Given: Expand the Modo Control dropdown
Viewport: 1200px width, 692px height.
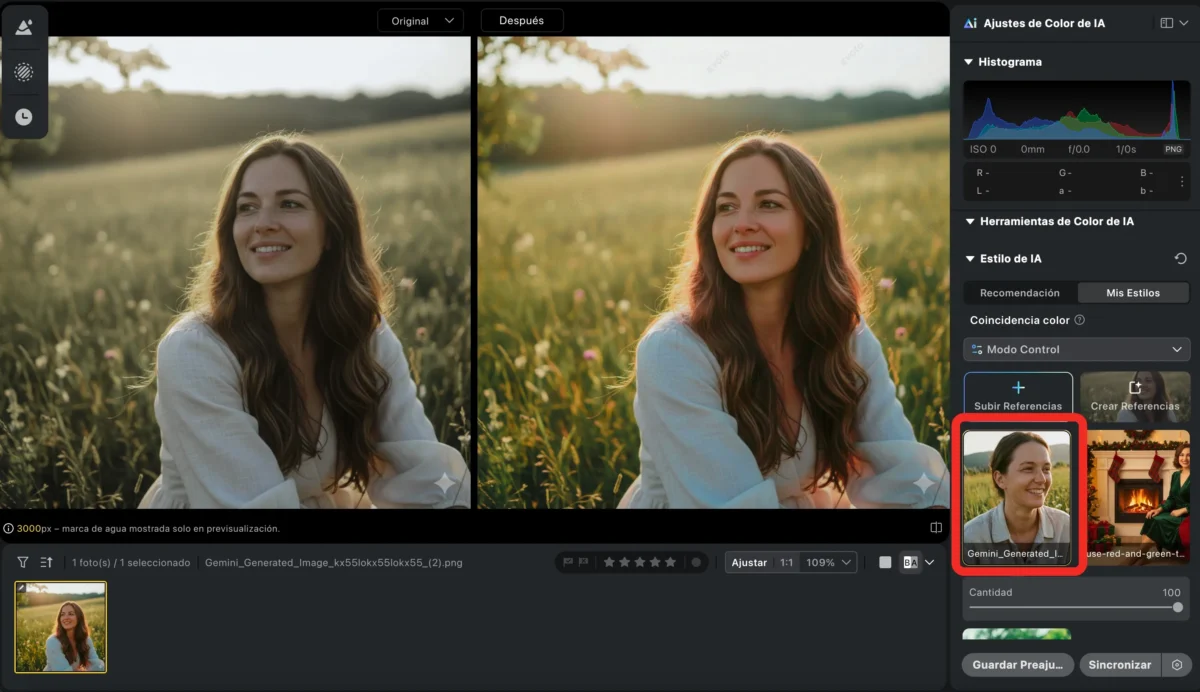Looking at the screenshot, I should [x=1077, y=350].
